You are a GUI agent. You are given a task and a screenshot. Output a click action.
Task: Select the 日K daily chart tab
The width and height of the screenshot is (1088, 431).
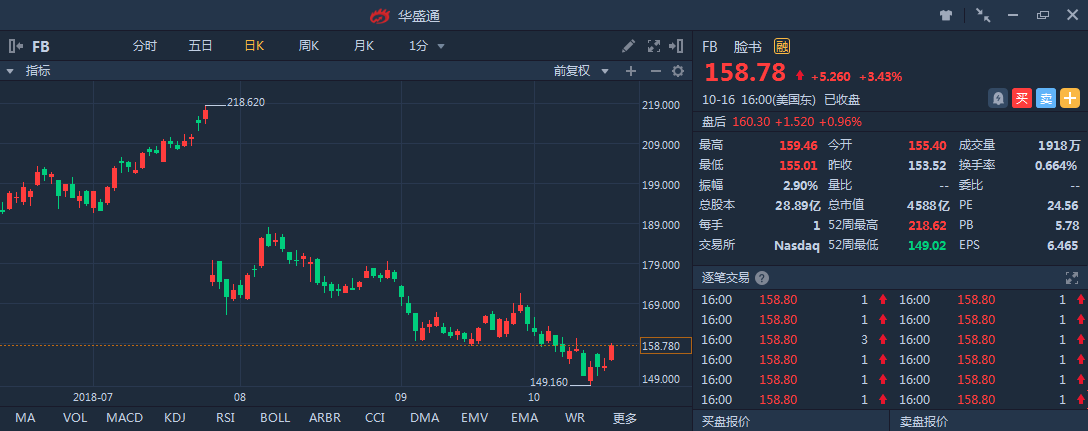[x=255, y=47]
